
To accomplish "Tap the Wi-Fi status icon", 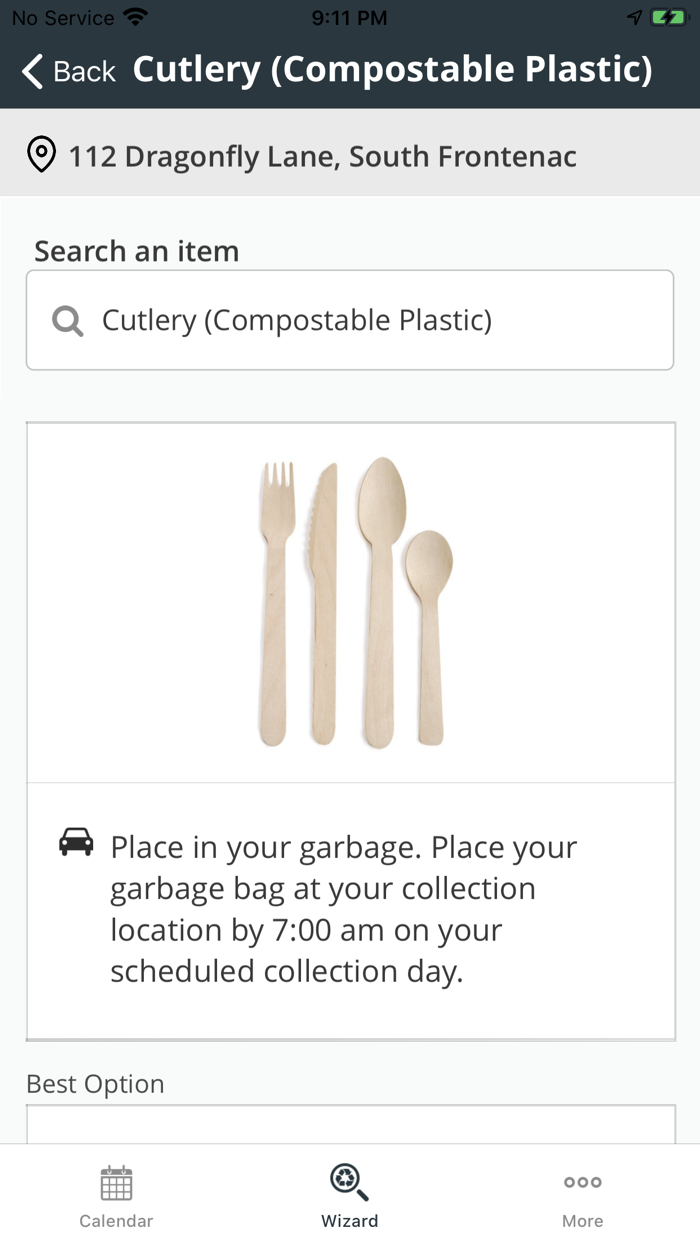I will [x=134, y=17].
